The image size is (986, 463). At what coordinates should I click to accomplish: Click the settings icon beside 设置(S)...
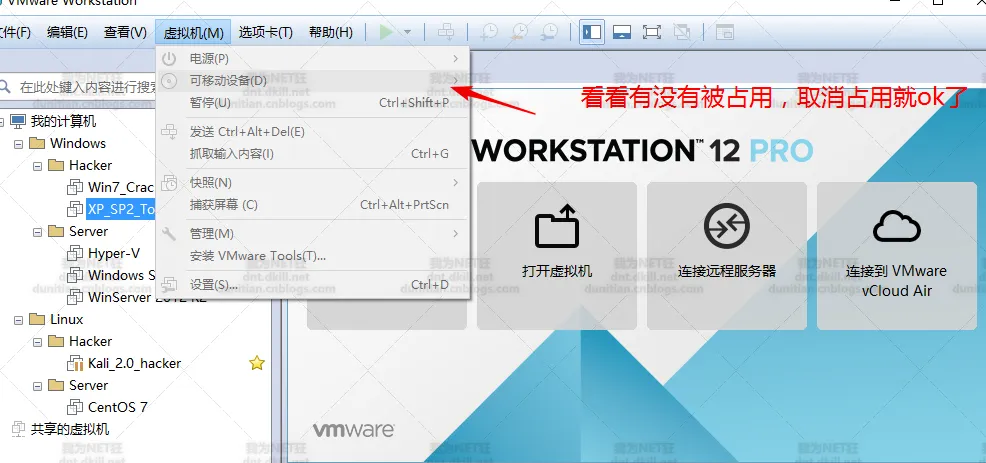point(169,285)
